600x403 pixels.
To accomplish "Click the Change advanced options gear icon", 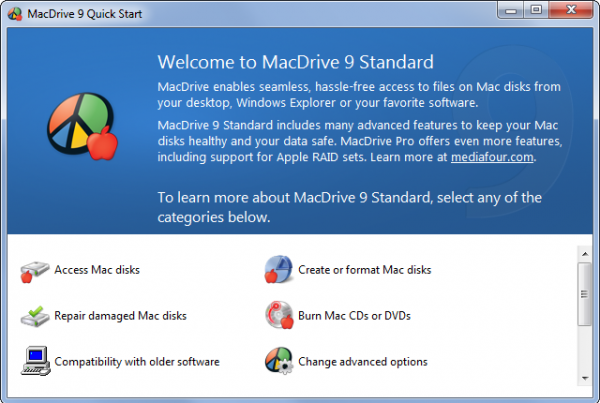I will coord(279,361).
